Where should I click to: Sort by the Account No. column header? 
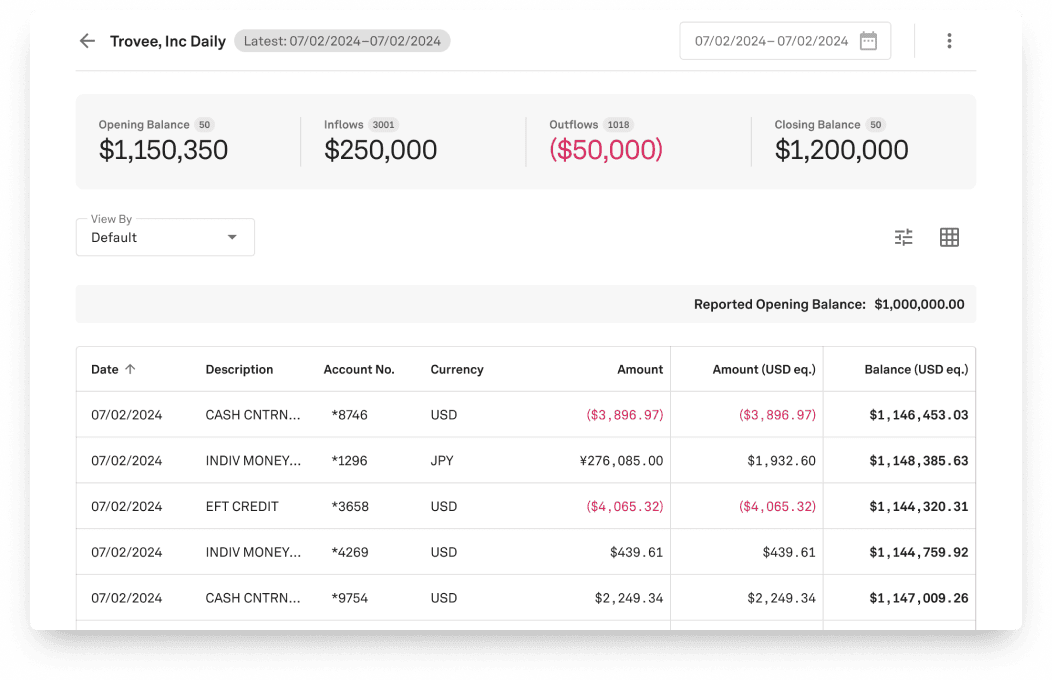coord(359,369)
